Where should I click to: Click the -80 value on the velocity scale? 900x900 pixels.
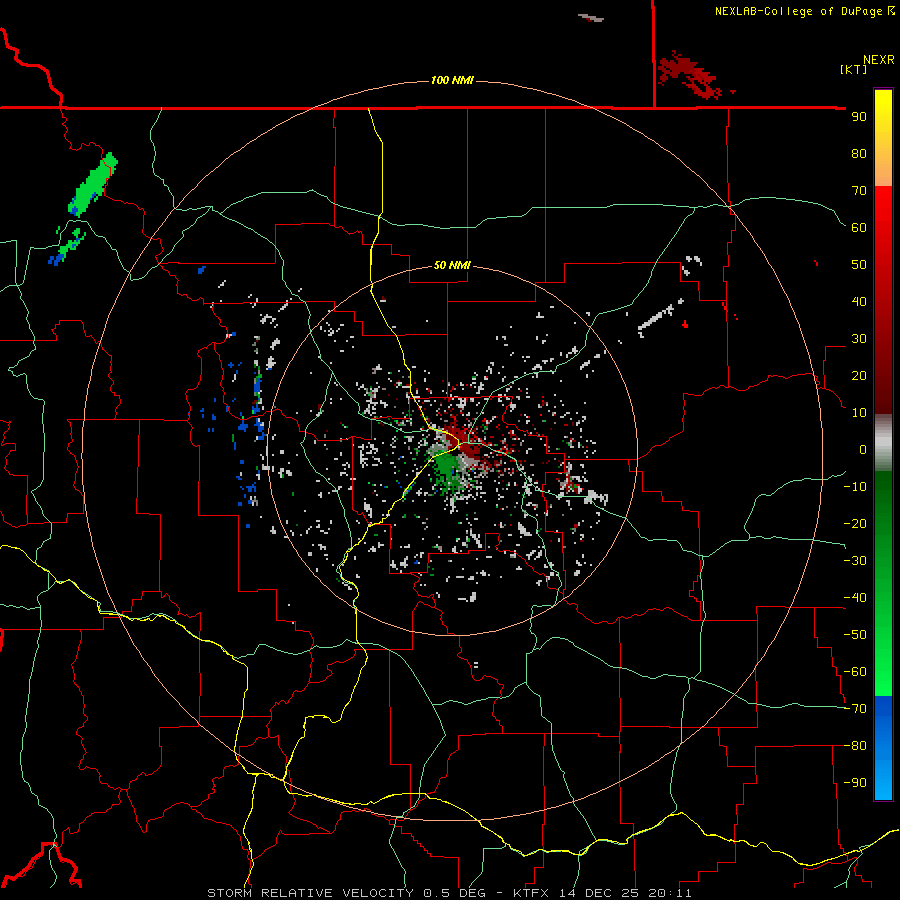[x=855, y=746]
